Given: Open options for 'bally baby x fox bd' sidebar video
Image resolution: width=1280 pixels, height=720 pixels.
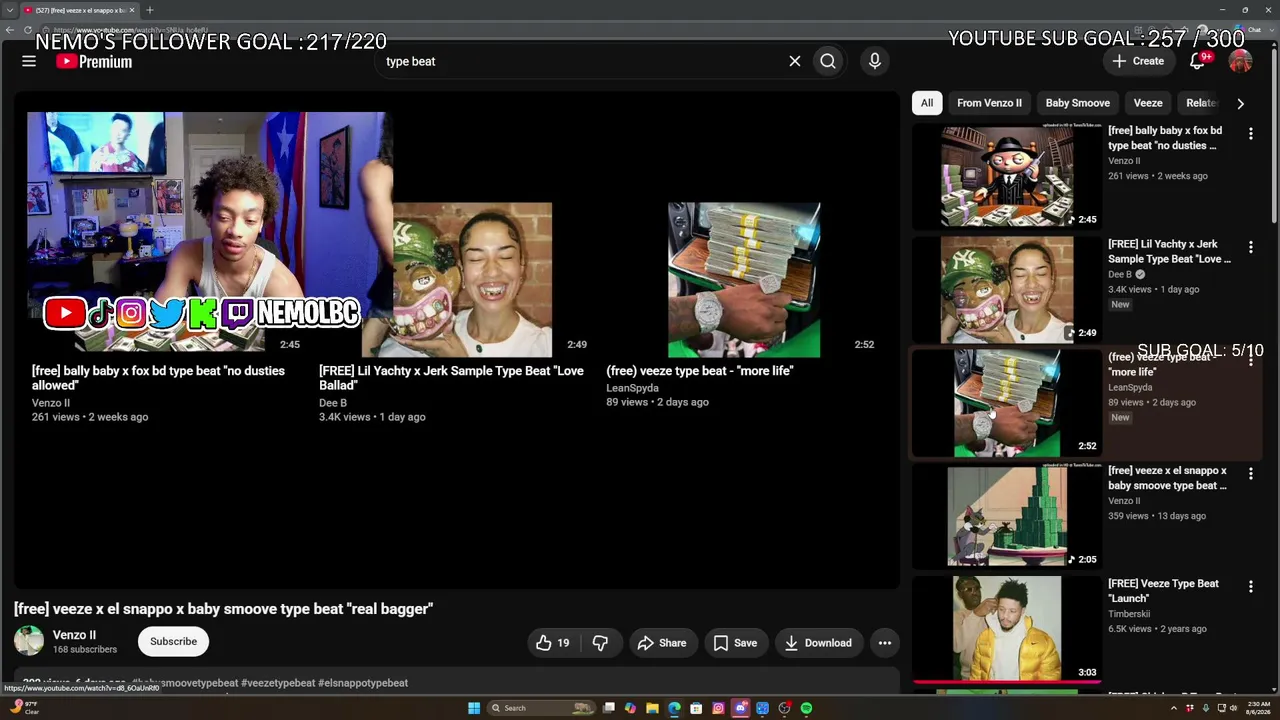Looking at the screenshot, I should point(1250,133).
